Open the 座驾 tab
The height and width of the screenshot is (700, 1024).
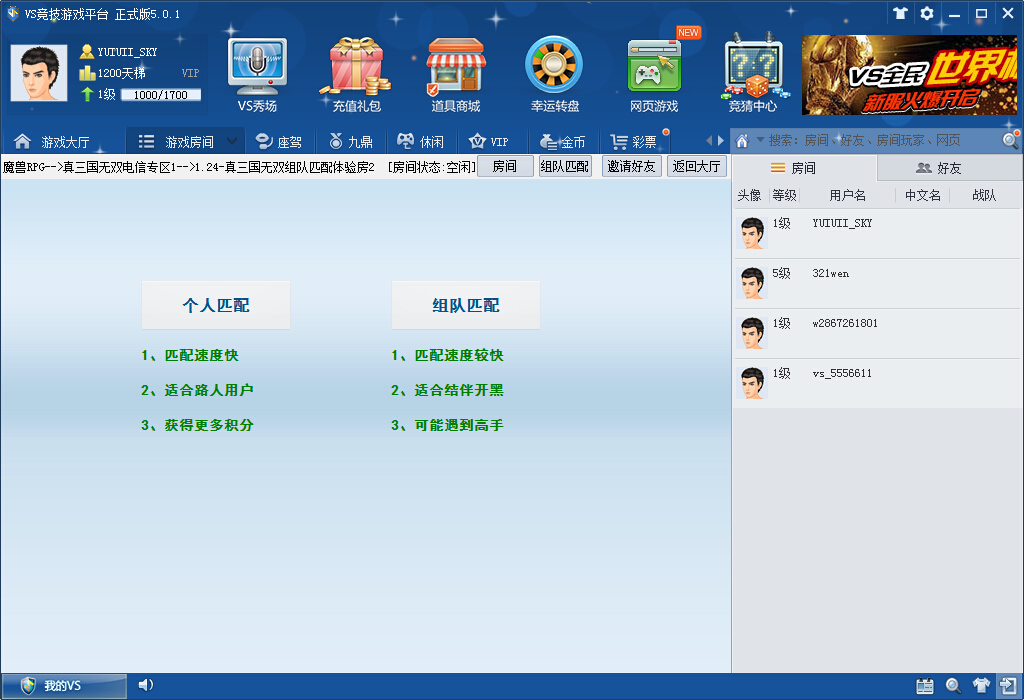point(279,141)
